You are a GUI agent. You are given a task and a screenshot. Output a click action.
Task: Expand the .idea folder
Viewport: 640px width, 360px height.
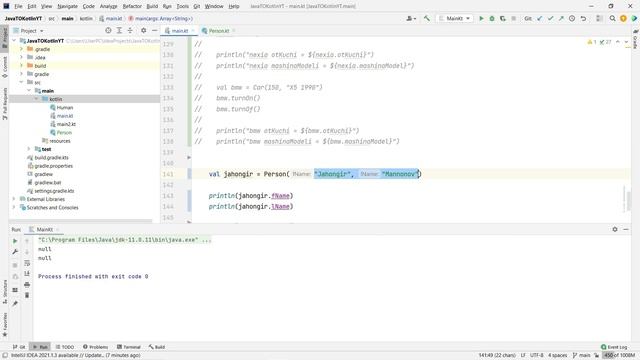point(22,57)
